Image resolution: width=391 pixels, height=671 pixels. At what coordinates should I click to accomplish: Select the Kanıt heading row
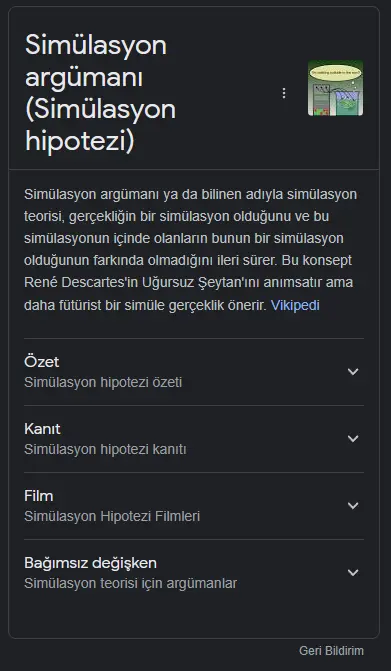click(194, 439)
